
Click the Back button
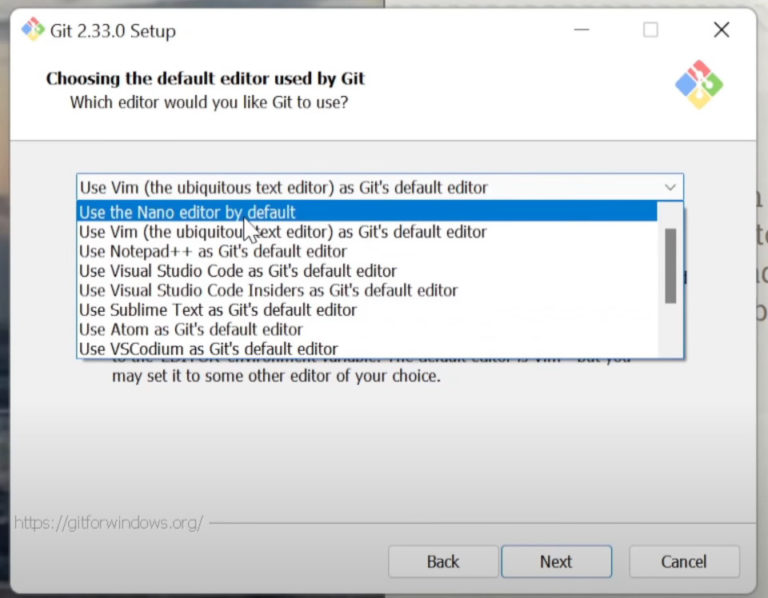(x=443, y=561)
